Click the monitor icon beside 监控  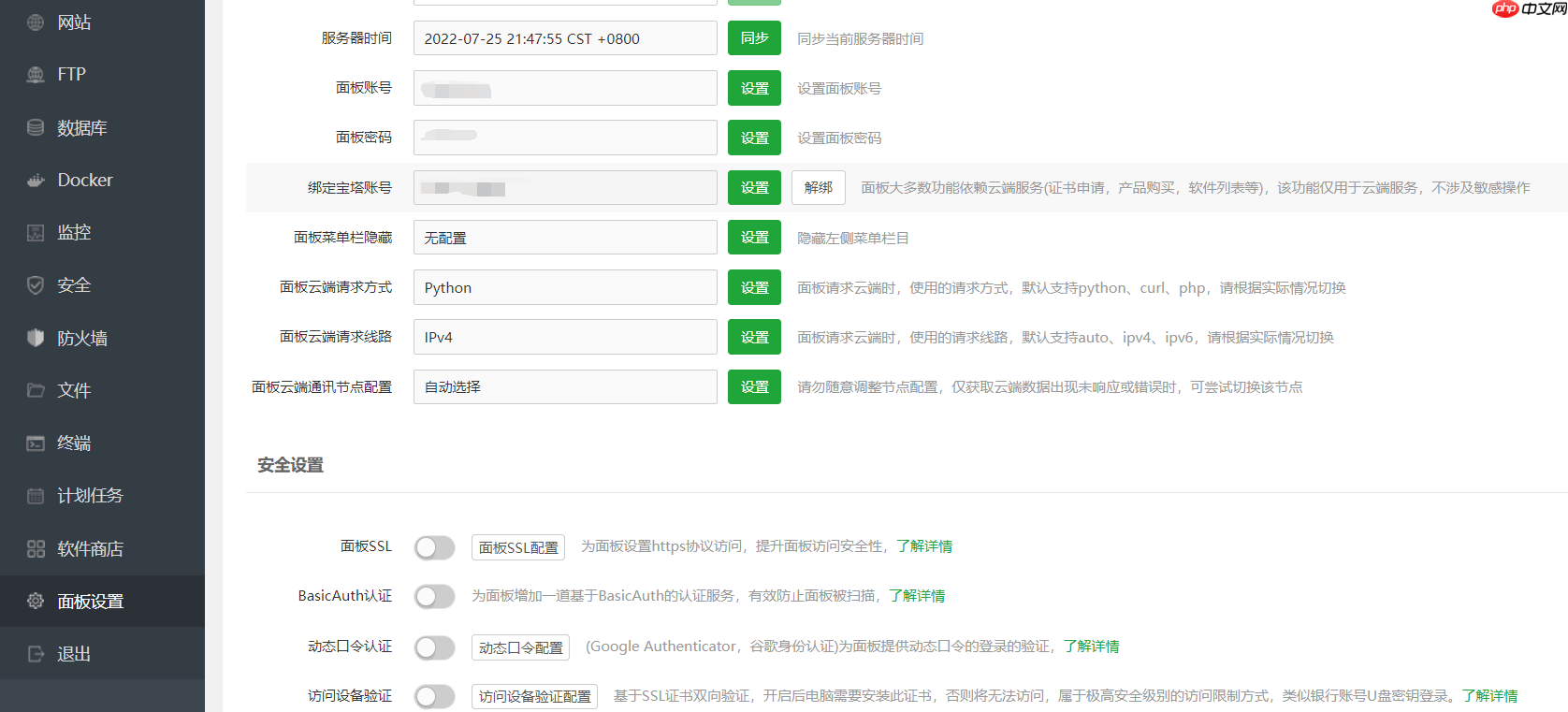click(x=36, y=233)
